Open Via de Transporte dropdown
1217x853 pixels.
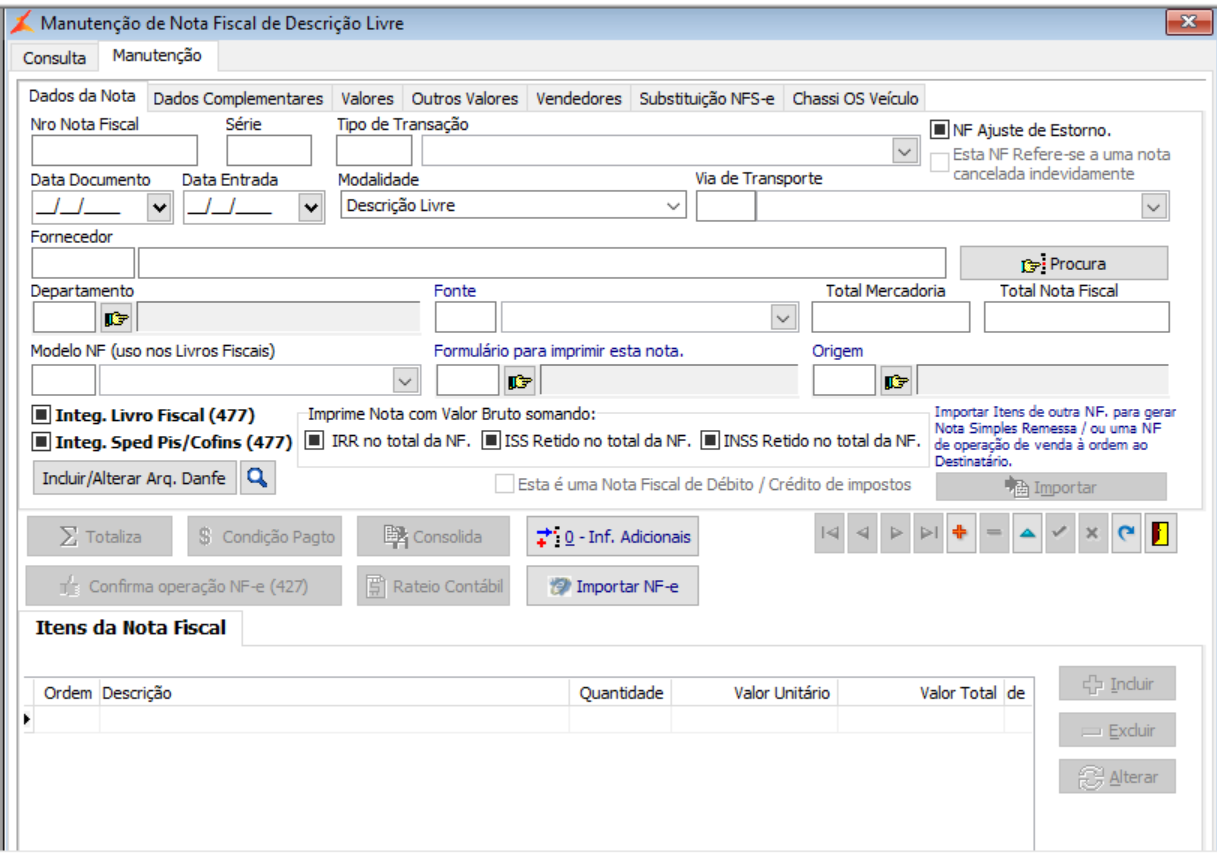pos(1155,206)
